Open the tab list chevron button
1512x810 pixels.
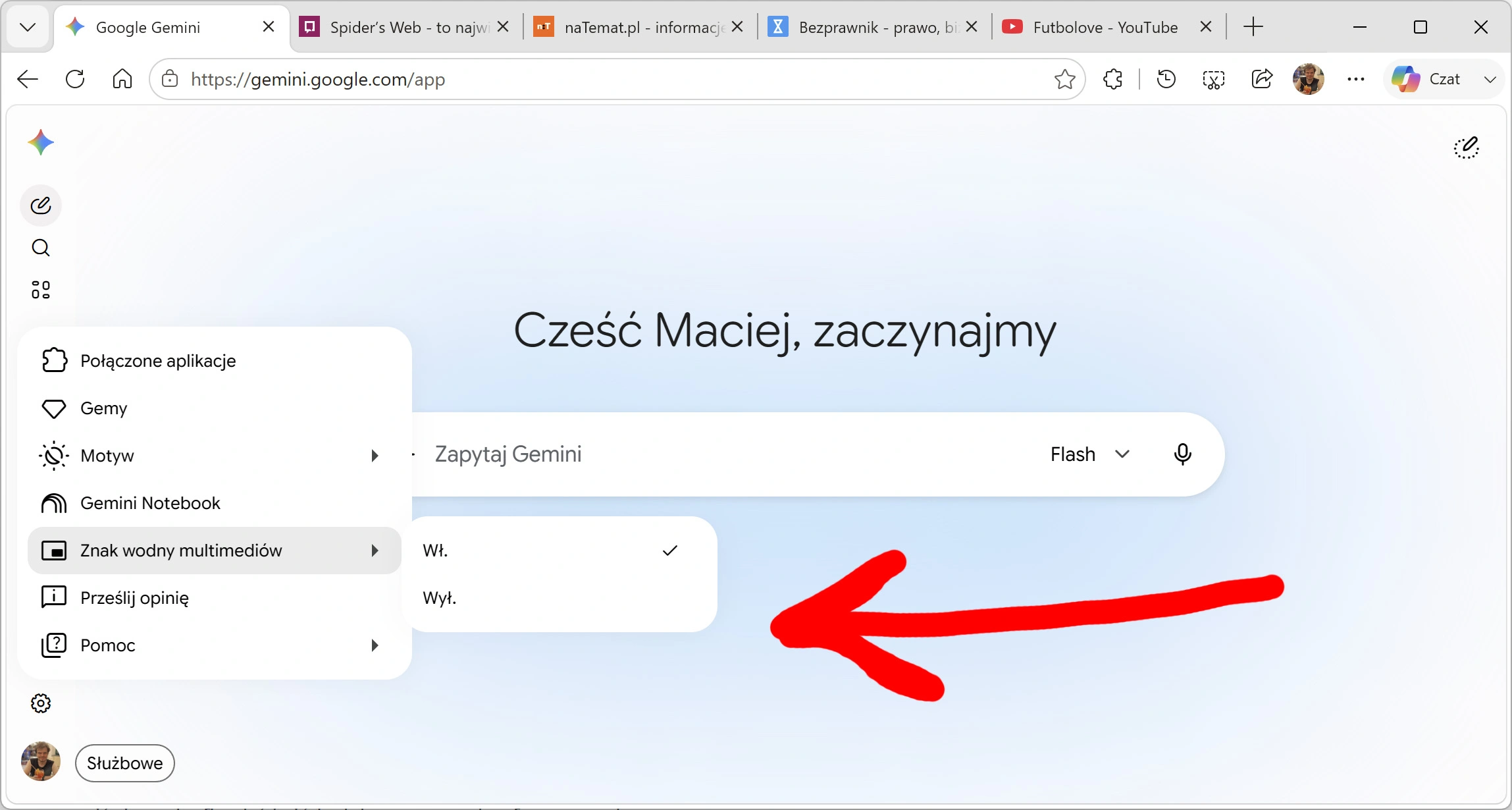(28, 27)
